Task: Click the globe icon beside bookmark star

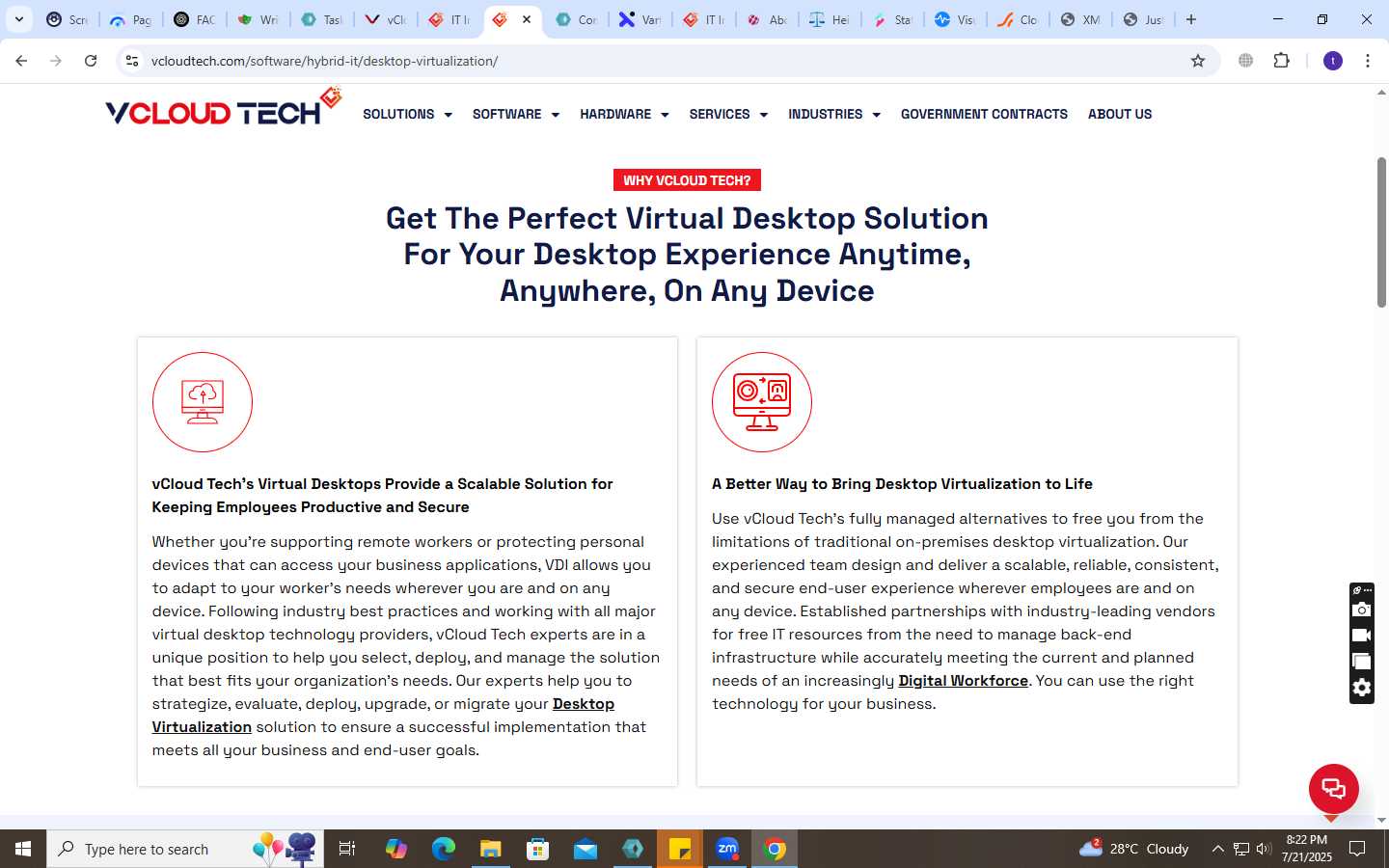Action: point(1246,61)
